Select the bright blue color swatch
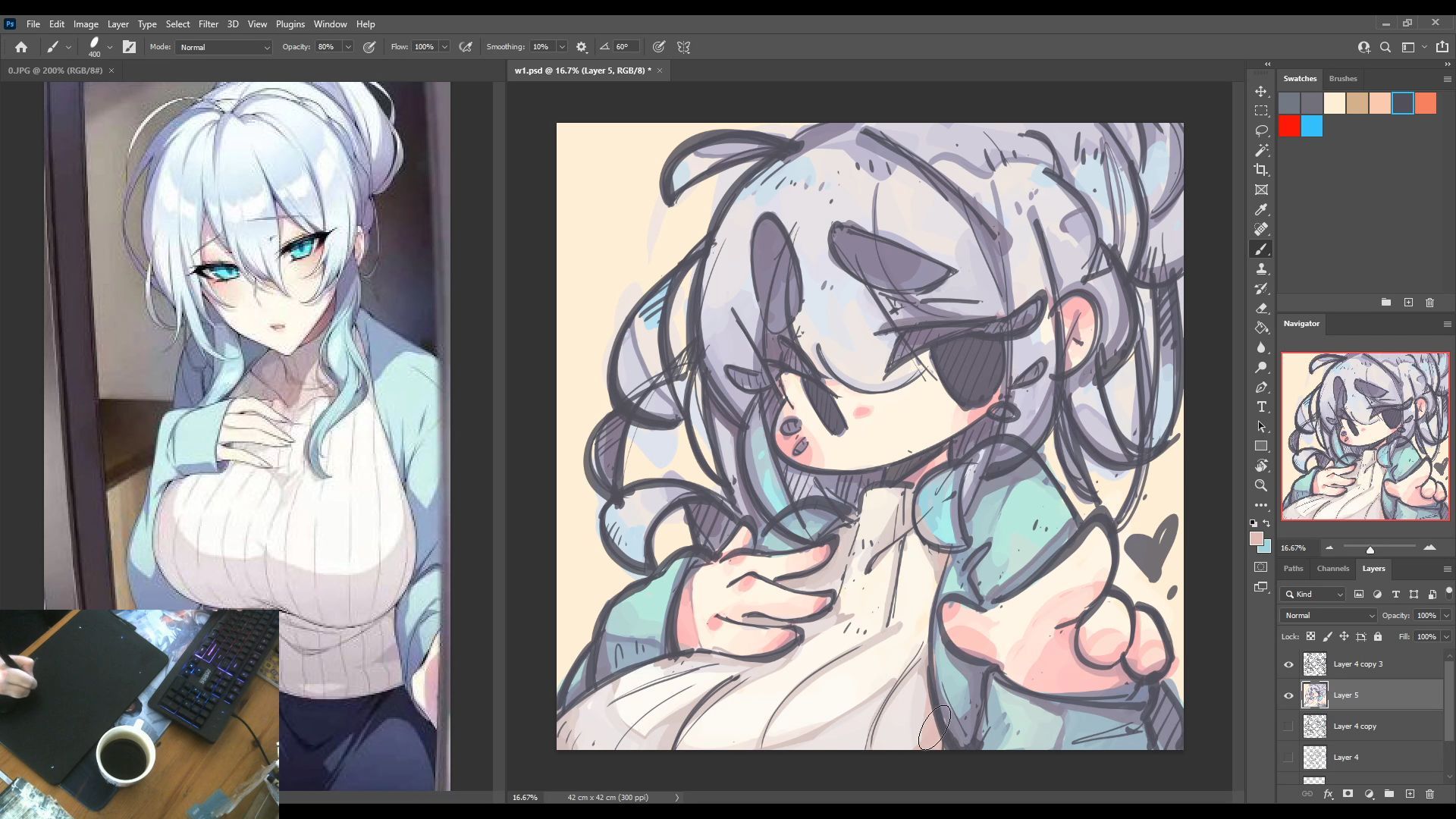Viewport: 1456px width, 819px height. pyautogui.click(x=1312, y=126)
